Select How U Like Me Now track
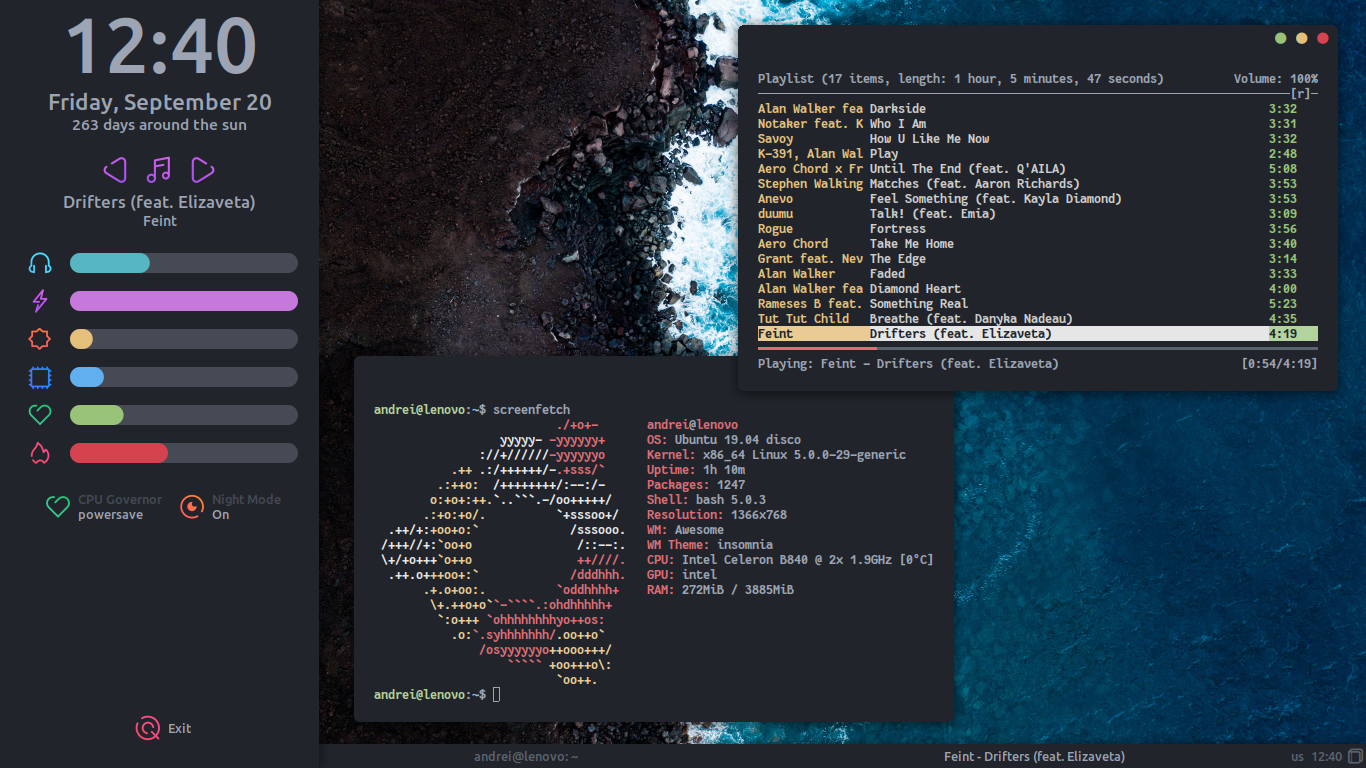The image size is (1366, 768). coord(1038,139)
